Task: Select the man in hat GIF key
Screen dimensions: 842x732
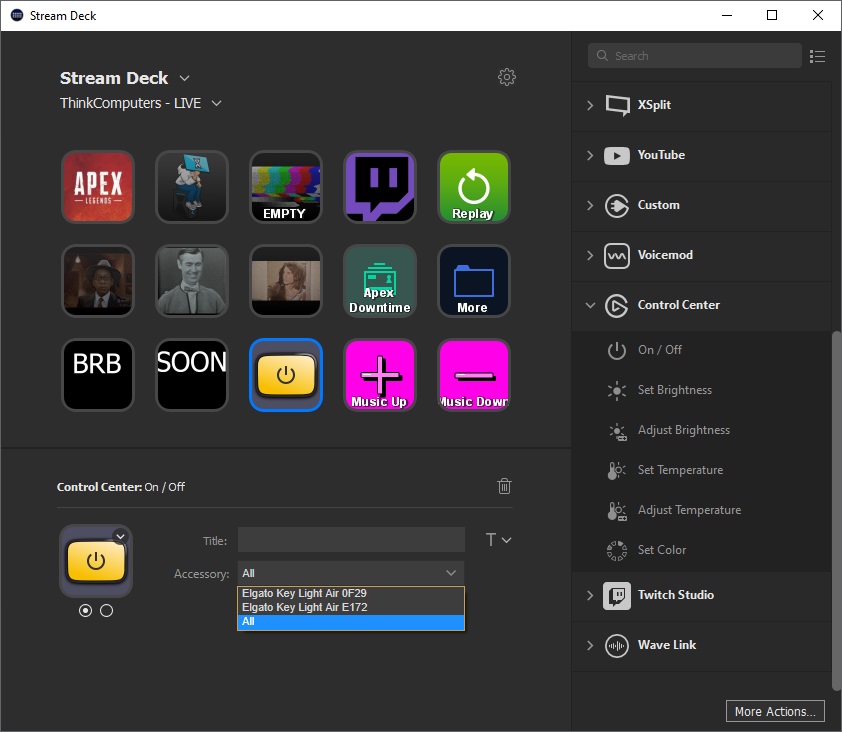Action: (x=98, y=281)
